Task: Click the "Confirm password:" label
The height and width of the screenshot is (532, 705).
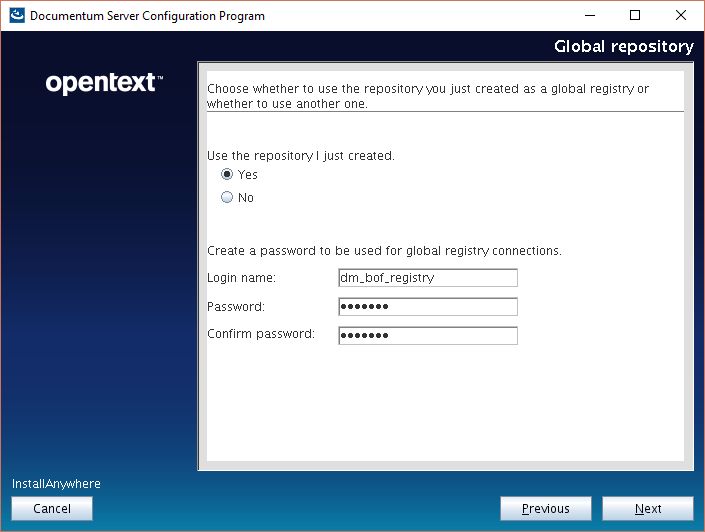Action: coord(260,334)
